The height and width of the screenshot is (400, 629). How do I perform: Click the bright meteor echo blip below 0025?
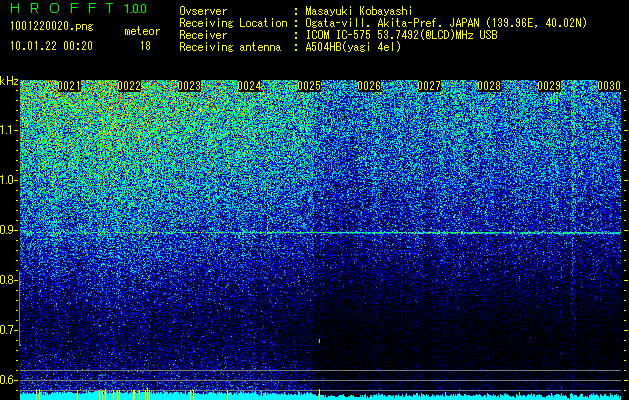click(319, 341)
